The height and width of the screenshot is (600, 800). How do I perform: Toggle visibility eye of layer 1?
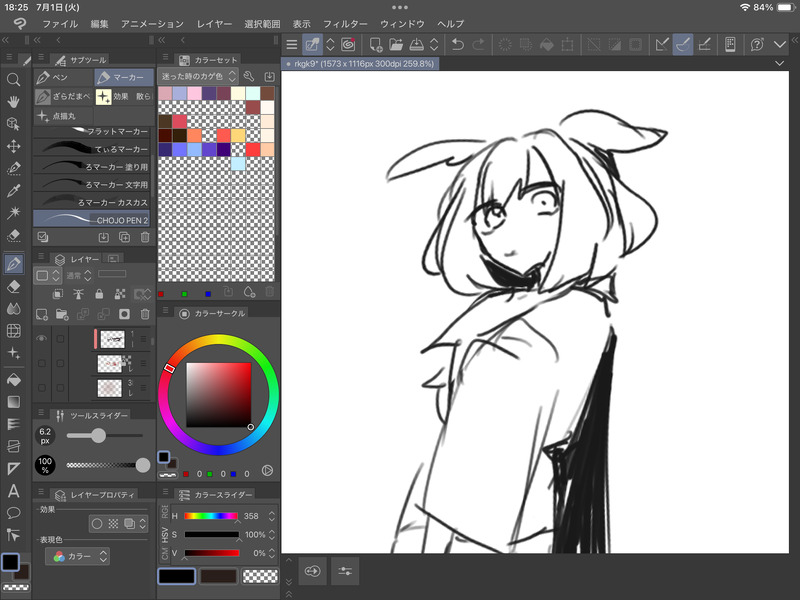(42, 338)
